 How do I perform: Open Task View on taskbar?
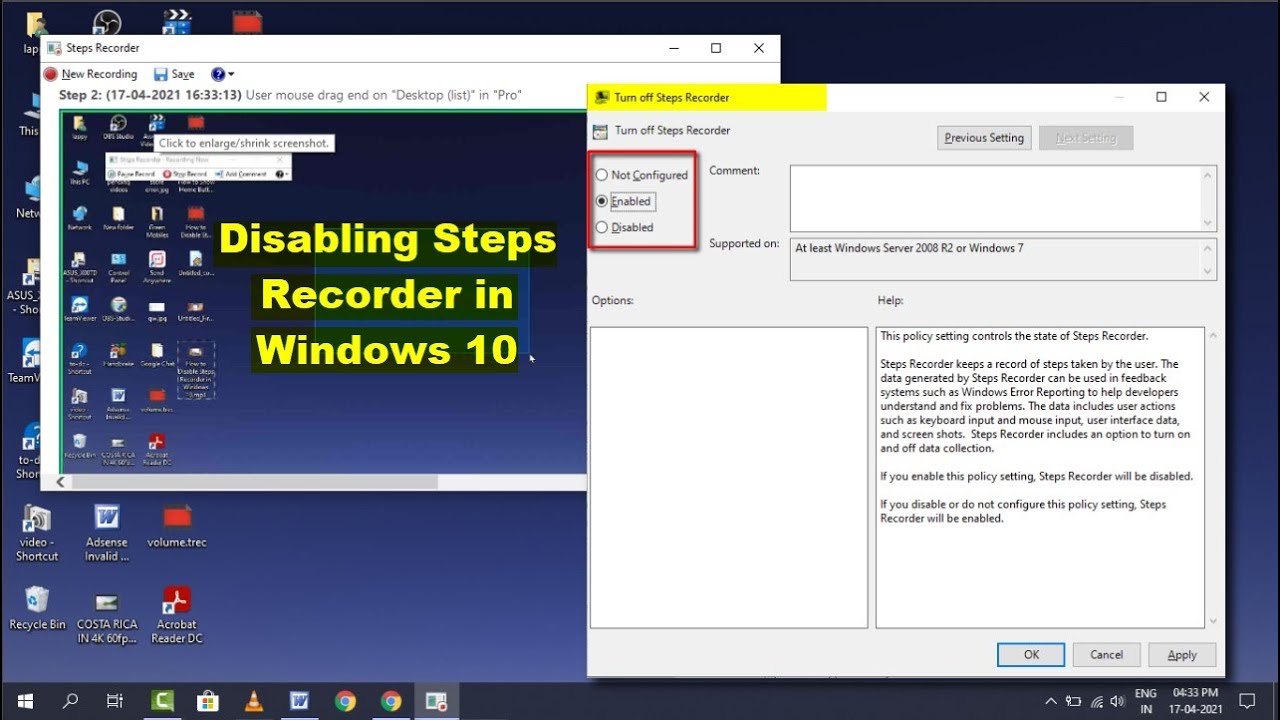pyautogui.click(x=115, y=701)
